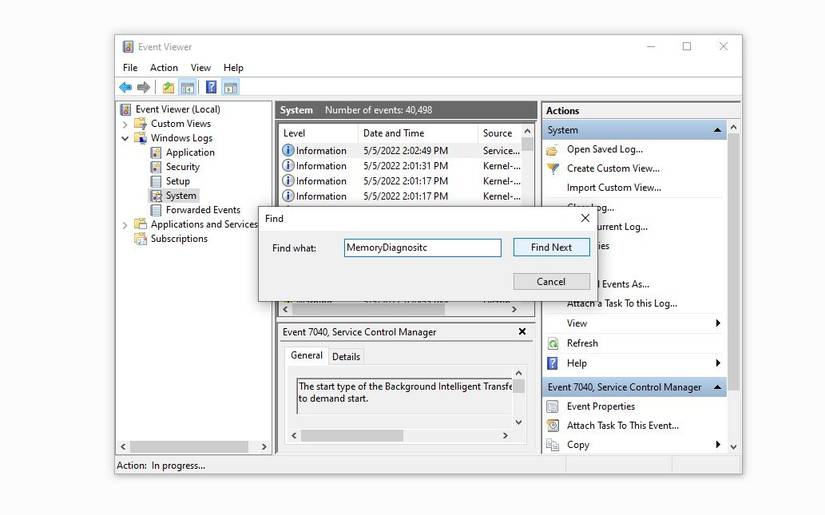Click the Create Custom View filter icon
The width and height of the screenshot is (825, 515).
tap(552, 168)
